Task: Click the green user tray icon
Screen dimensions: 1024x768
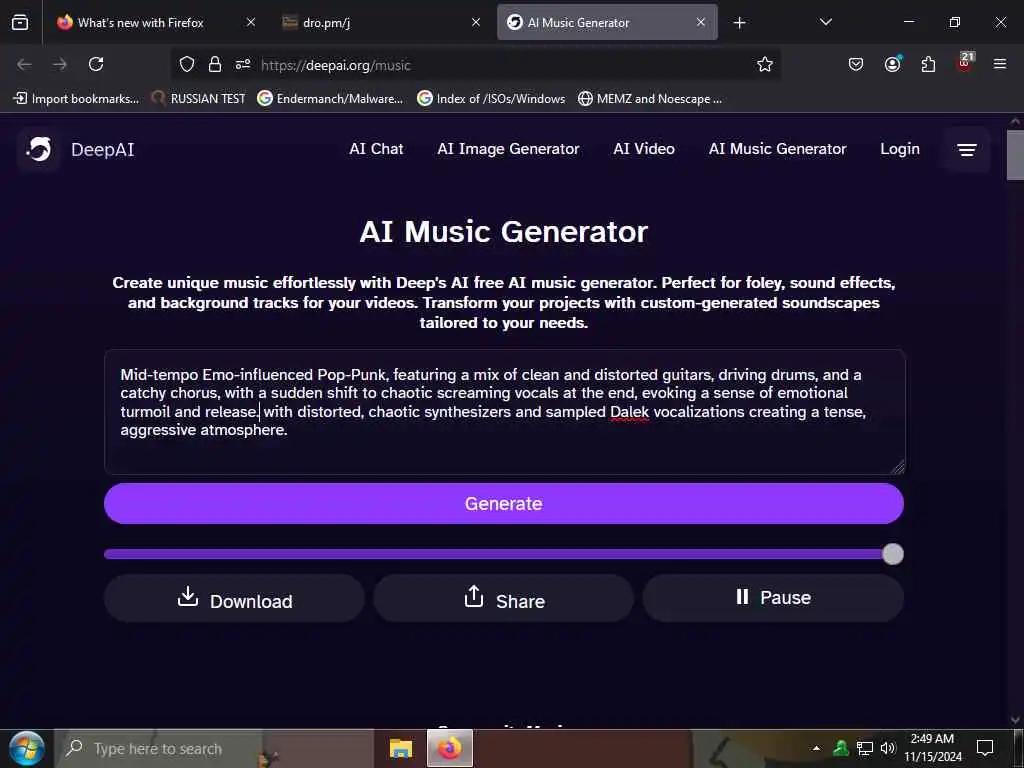Action: click(841, 748)
